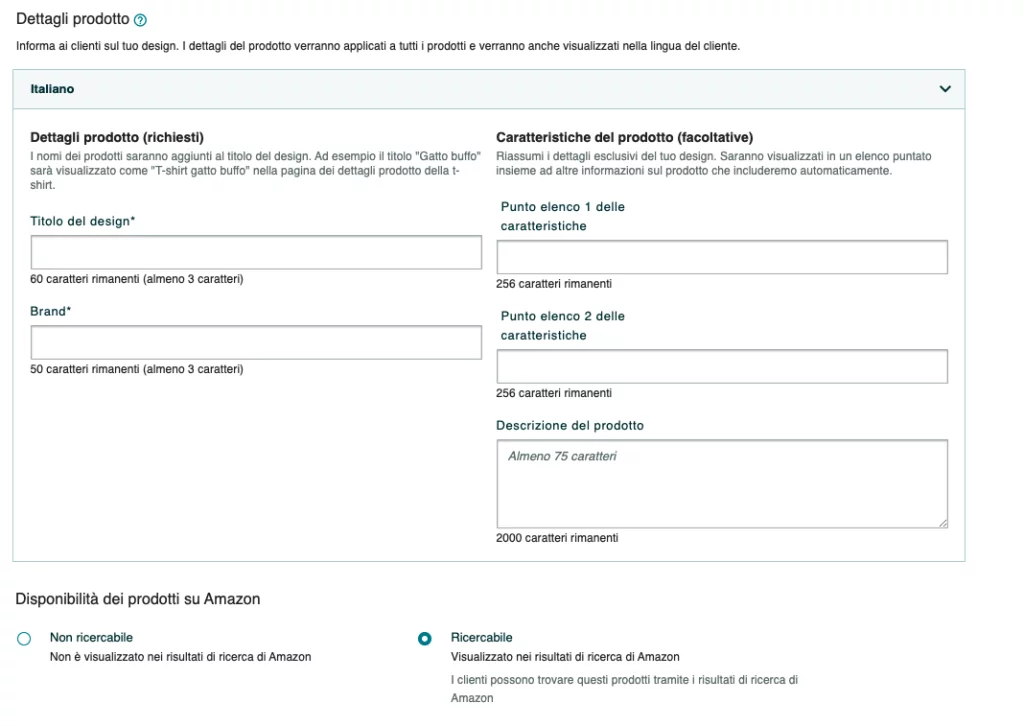1024x726 pixels.
Task: Click the Titolo del design* field label
Action: coord(82,221)
